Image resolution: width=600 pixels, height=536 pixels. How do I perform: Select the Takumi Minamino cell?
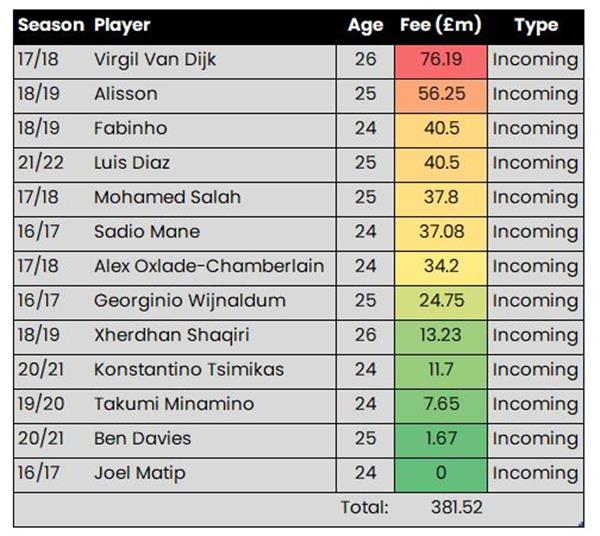click(174, 404)
